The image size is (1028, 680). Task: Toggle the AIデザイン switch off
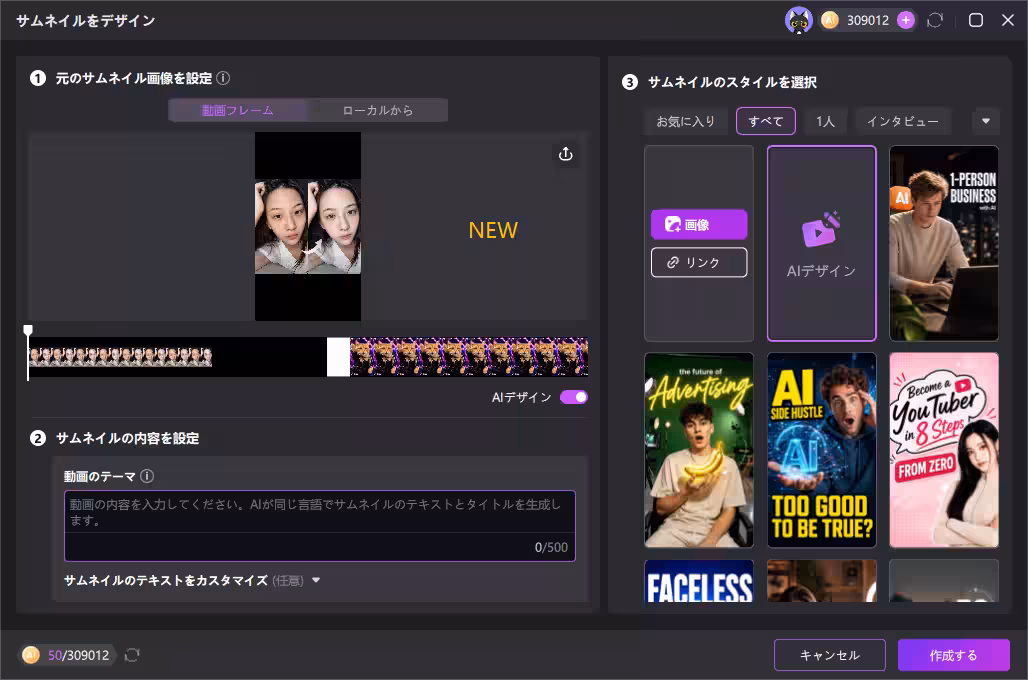pyautogui.click(x=574, y=397)
